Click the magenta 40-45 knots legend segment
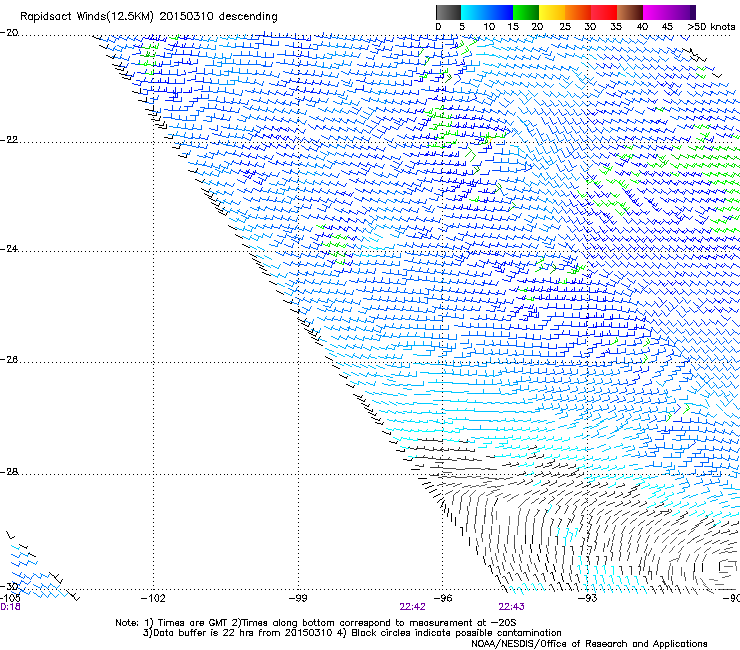 tap(656, 12)
